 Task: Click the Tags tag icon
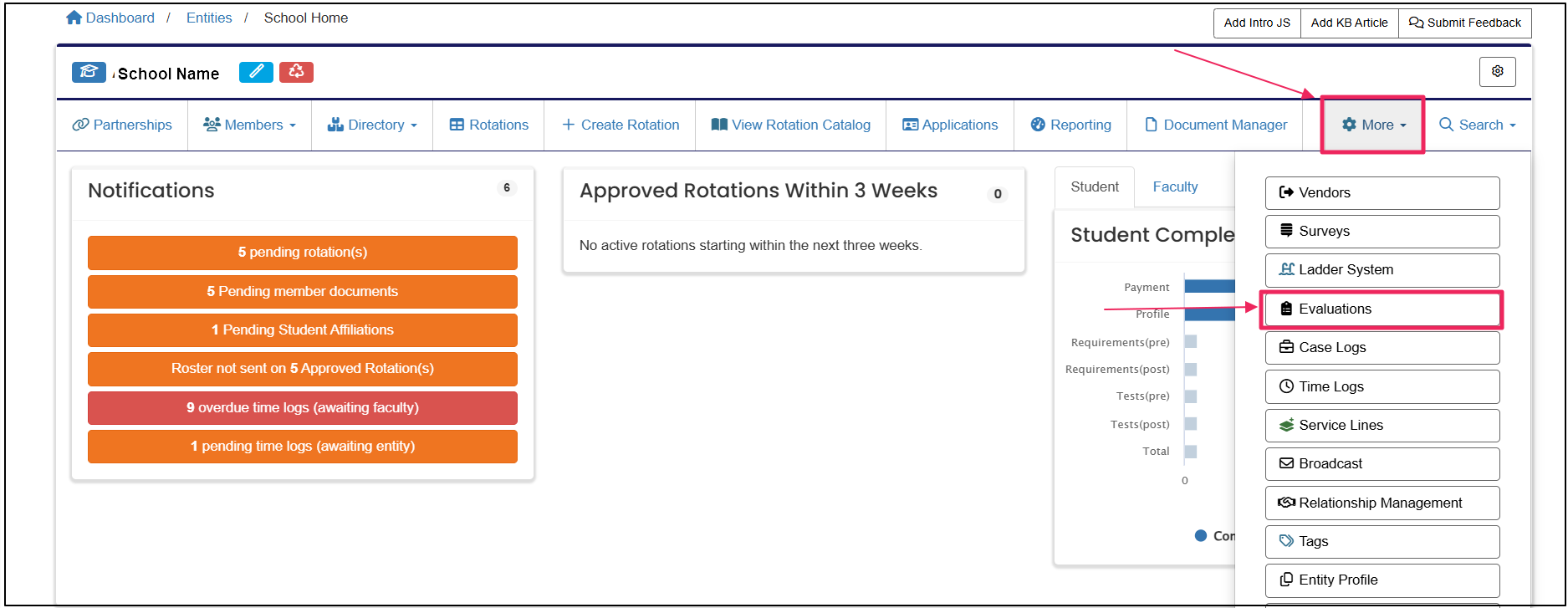(x=1287, y=541)
